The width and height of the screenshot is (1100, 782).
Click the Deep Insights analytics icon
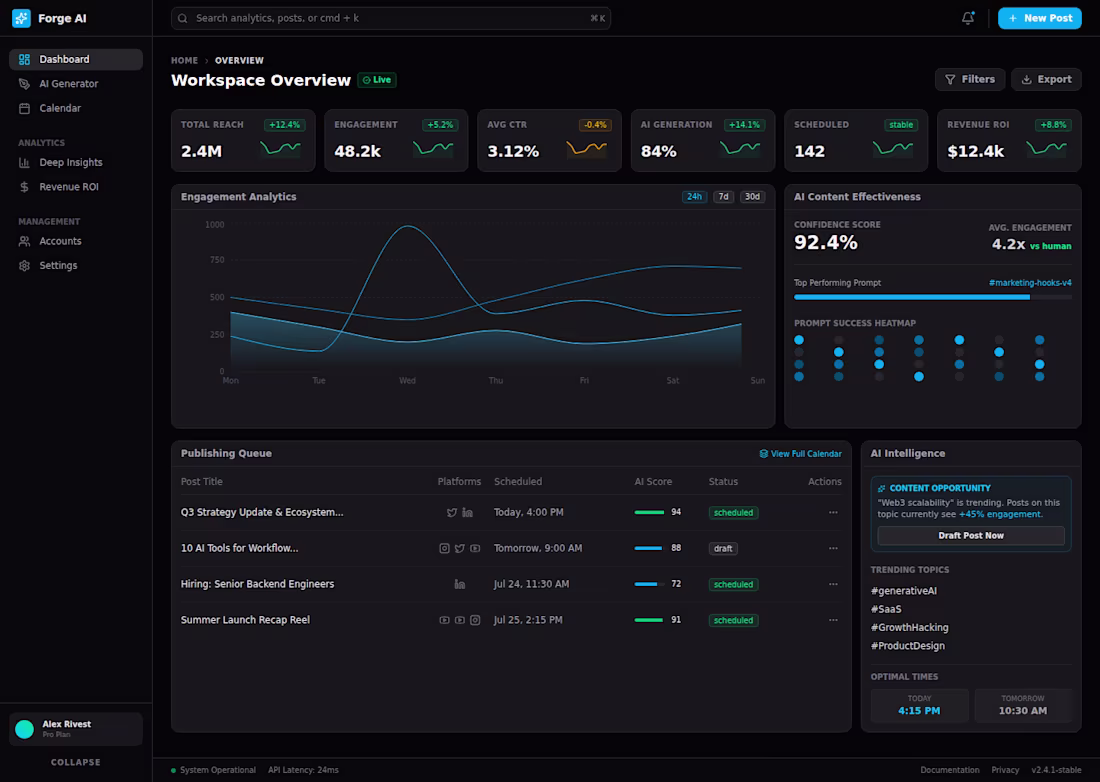tap(22, 162)
